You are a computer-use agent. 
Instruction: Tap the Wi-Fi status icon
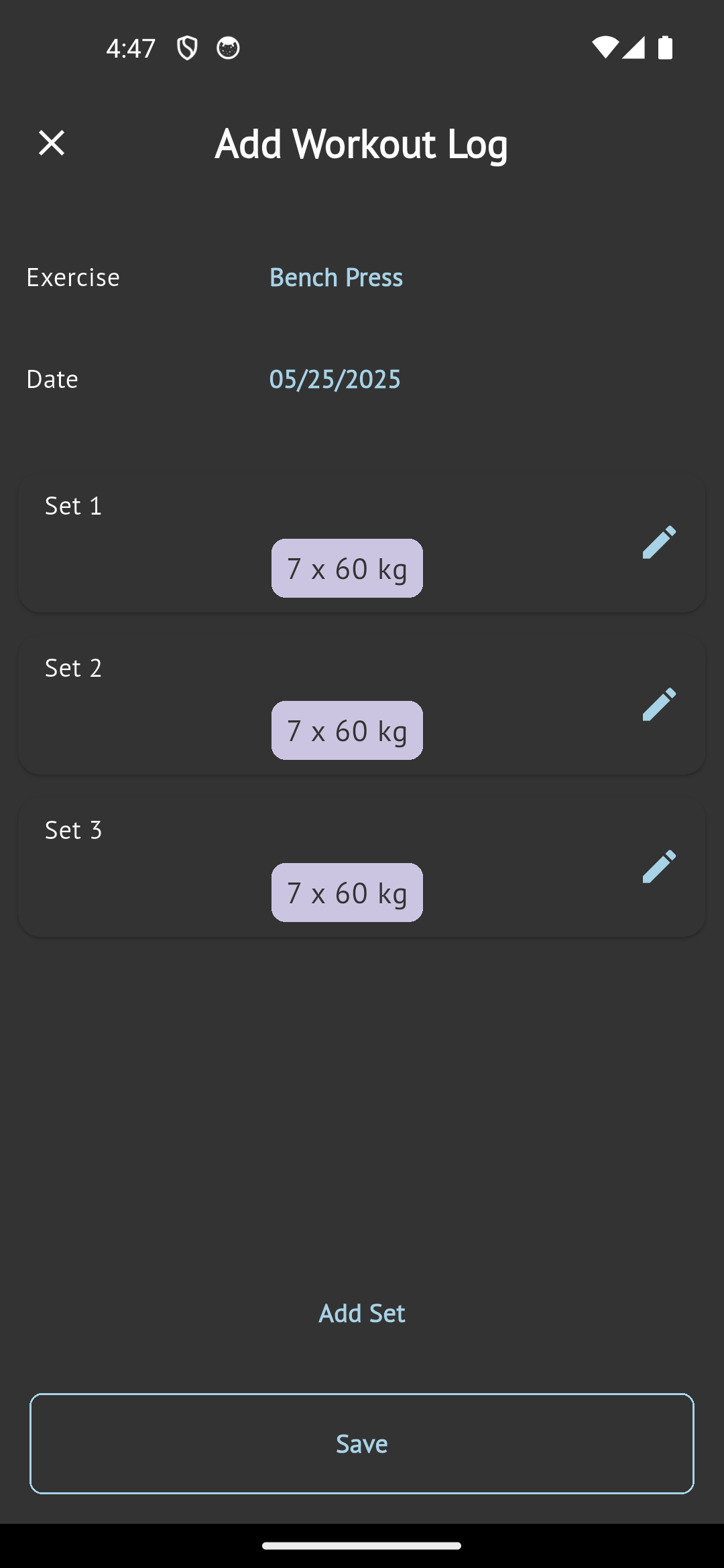point(603,48)
